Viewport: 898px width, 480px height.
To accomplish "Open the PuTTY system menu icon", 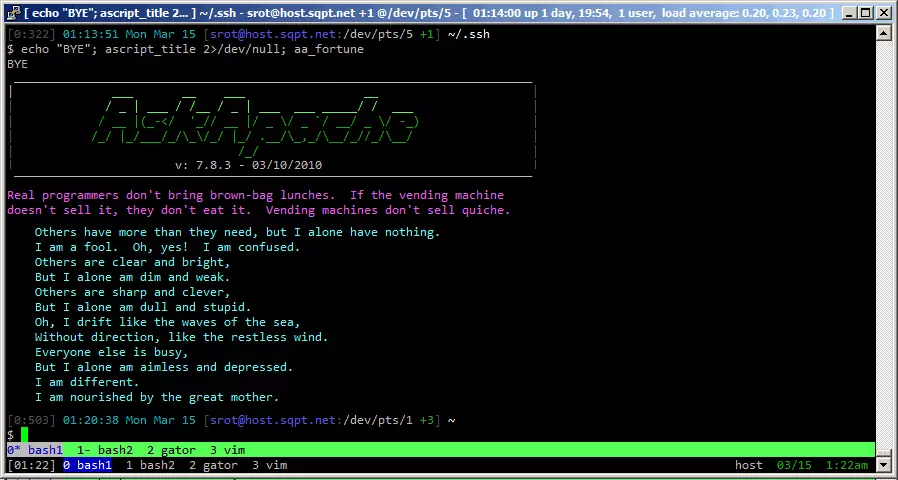I will coord(11,10).
